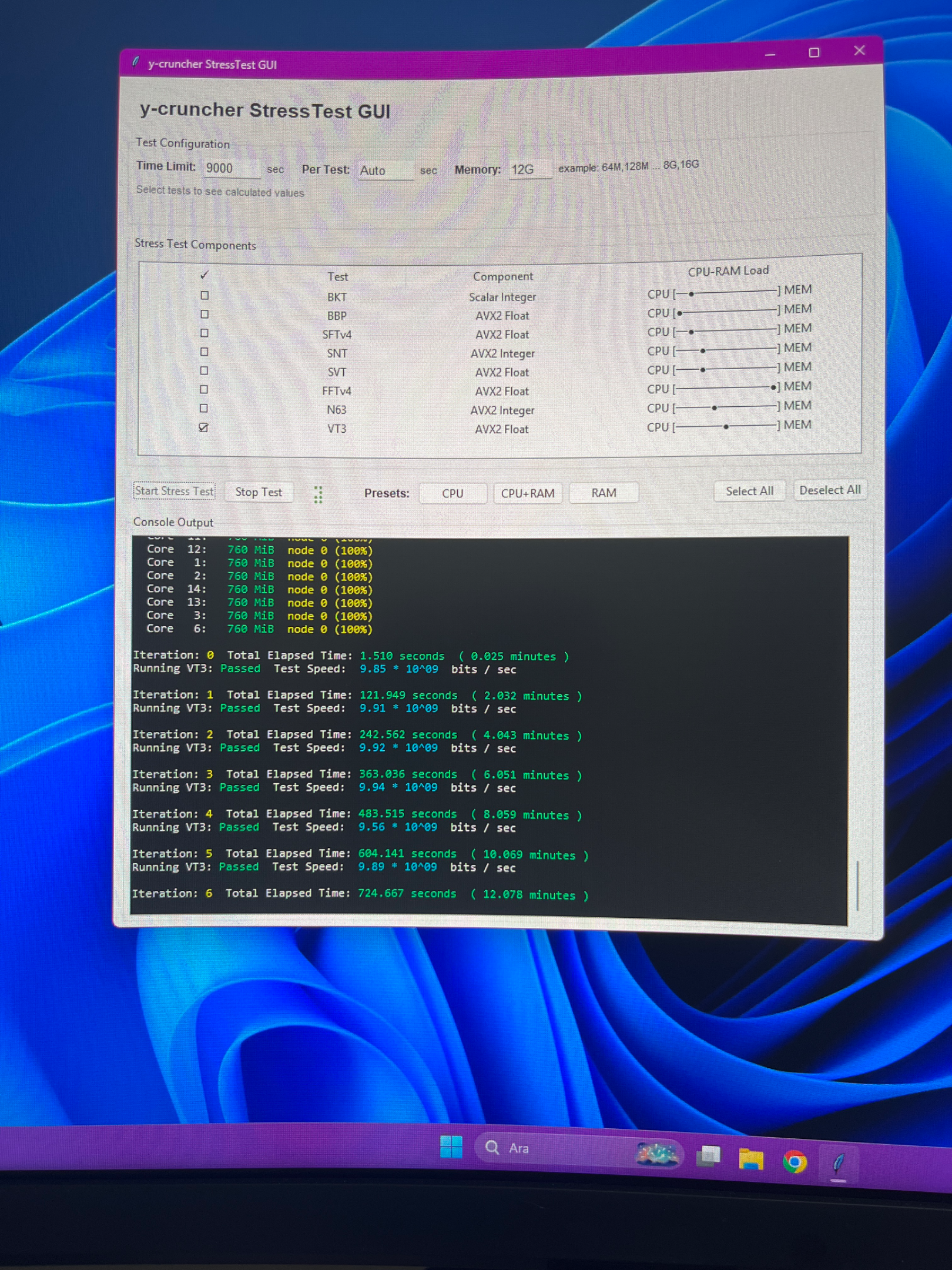Check the N63 test checkbox
Screen dimensions: 952x1270
tap(204, 408)
